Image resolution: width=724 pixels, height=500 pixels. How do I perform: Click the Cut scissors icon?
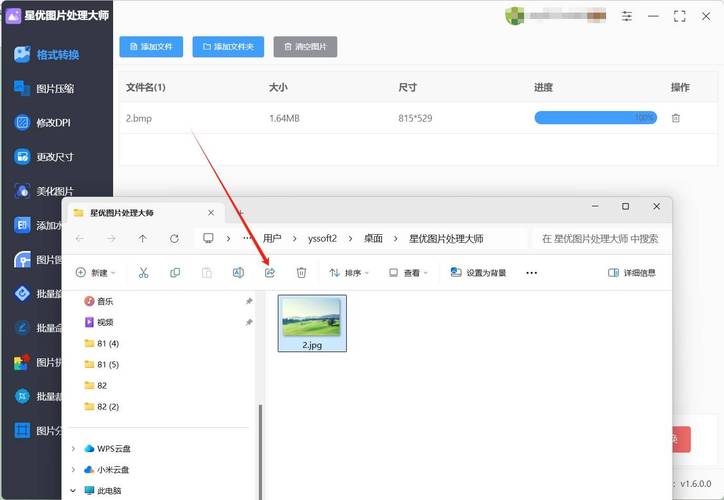pyautogui.click(x=144, y=273)
